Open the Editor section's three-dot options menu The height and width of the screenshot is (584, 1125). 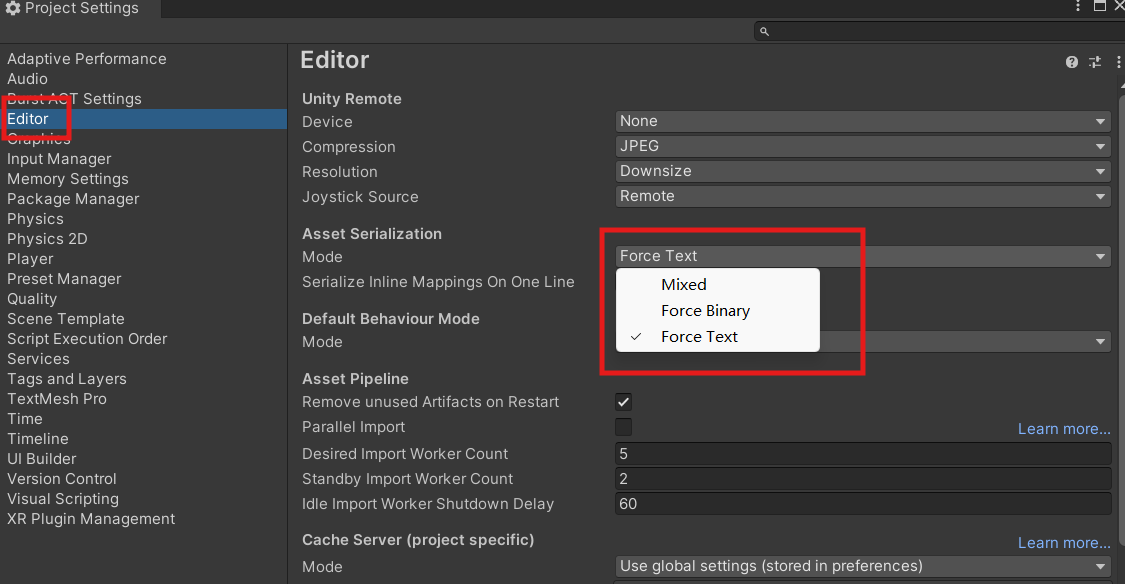point(1118,62)
